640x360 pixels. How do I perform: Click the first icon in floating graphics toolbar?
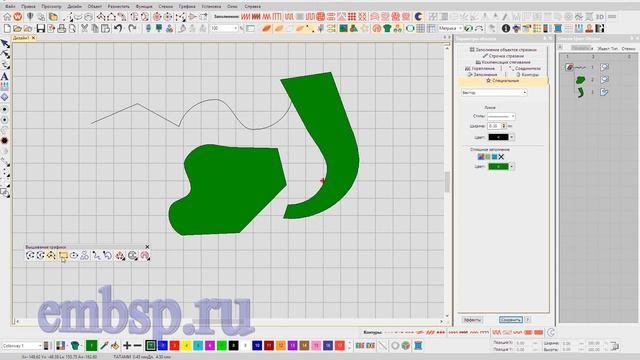pos(30,256)
